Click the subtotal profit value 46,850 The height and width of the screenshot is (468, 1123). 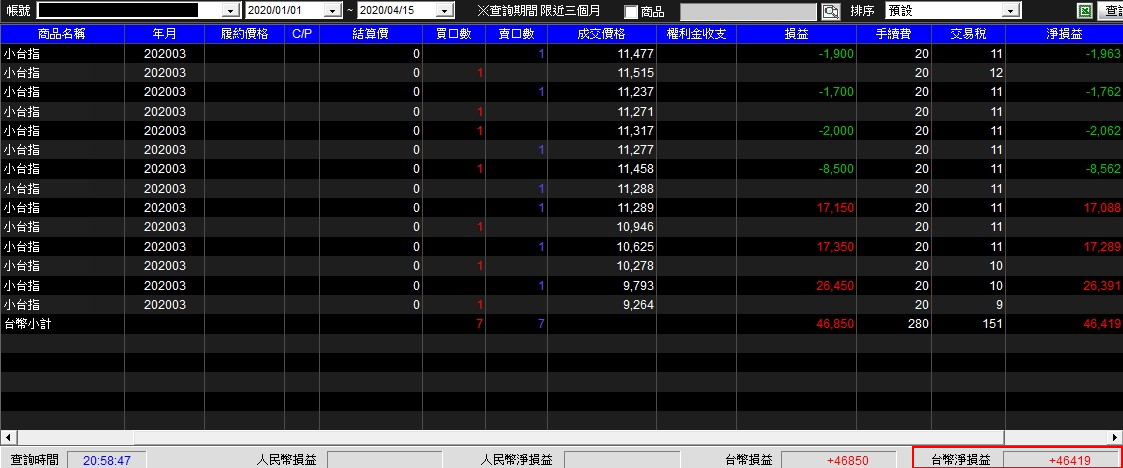pyautogui.click(x=836, y=324)
